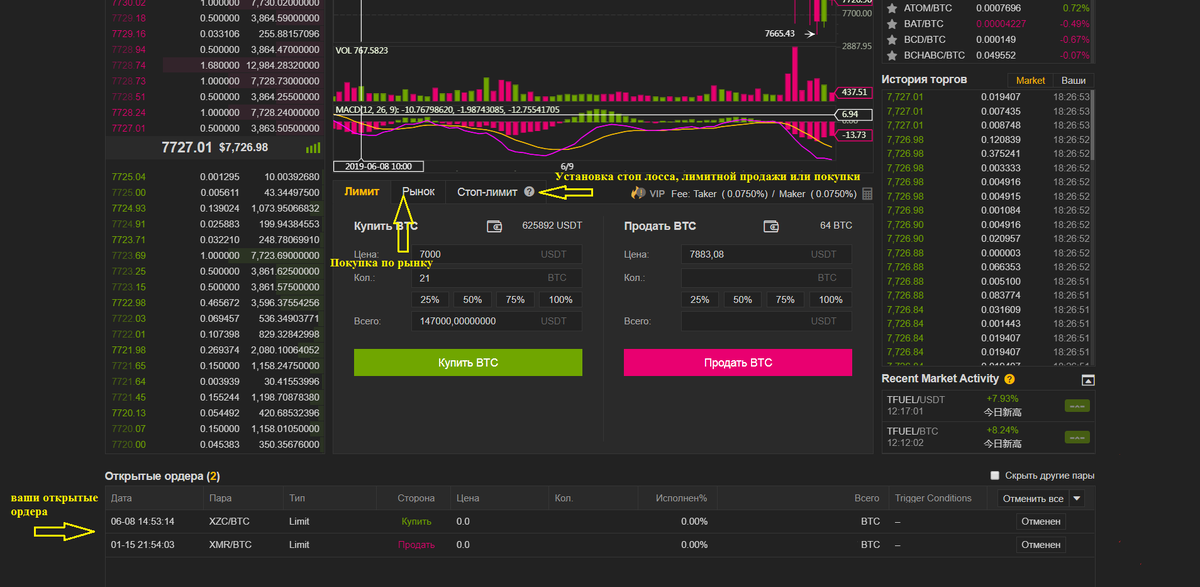Screen dimensions: 1200x587
Task: Click the VIP flame icon
Action: pyautogui.click(x=636, y=192)
